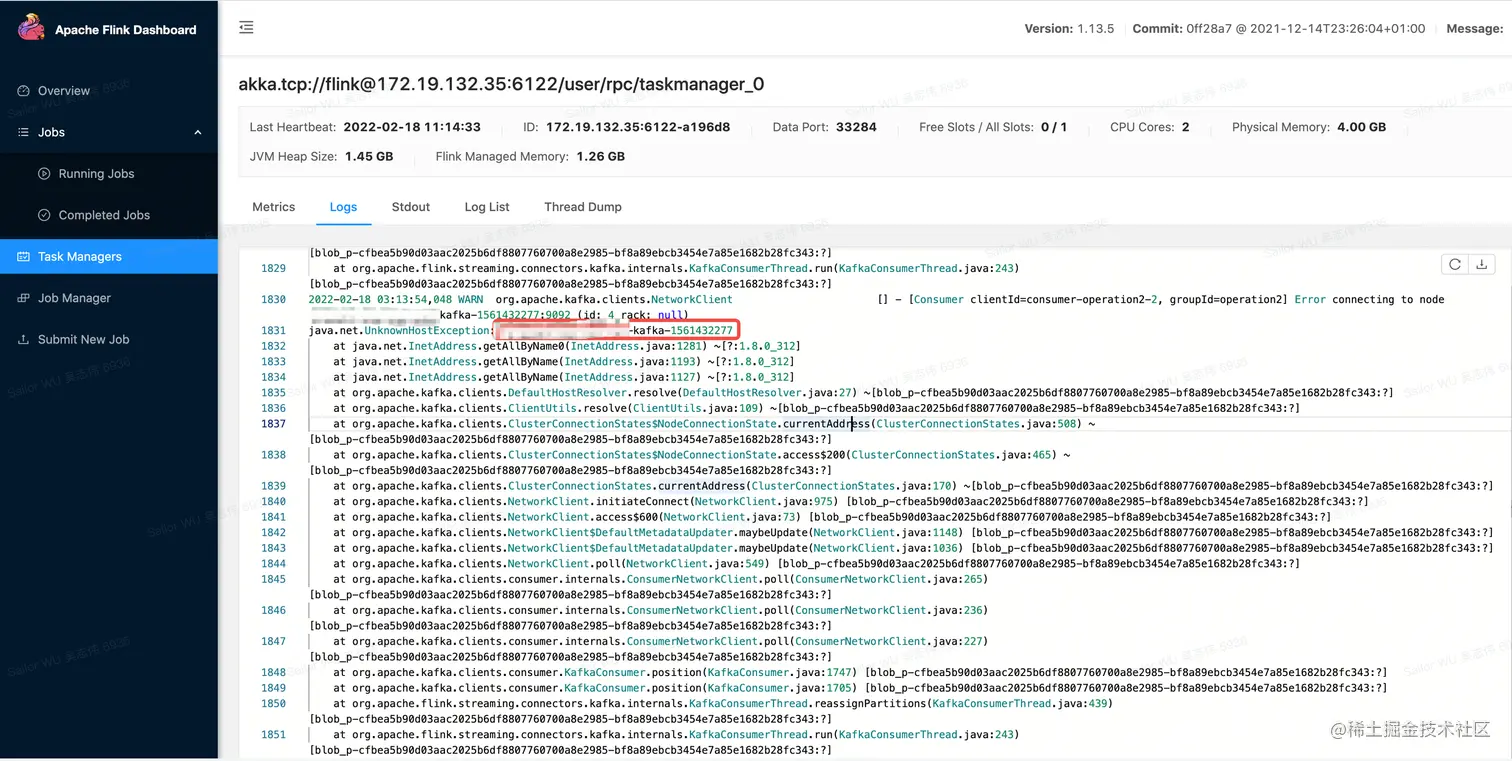This screenshot has width=1512, height=761.
Task: Open the Completed Jobs page
Action: (x=104, y=215)
